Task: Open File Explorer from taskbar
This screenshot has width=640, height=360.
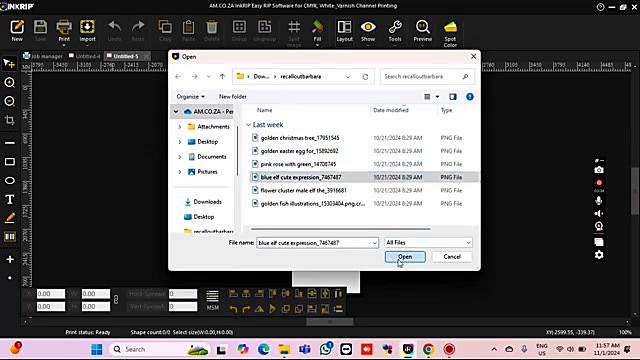Action: (284, 349)
